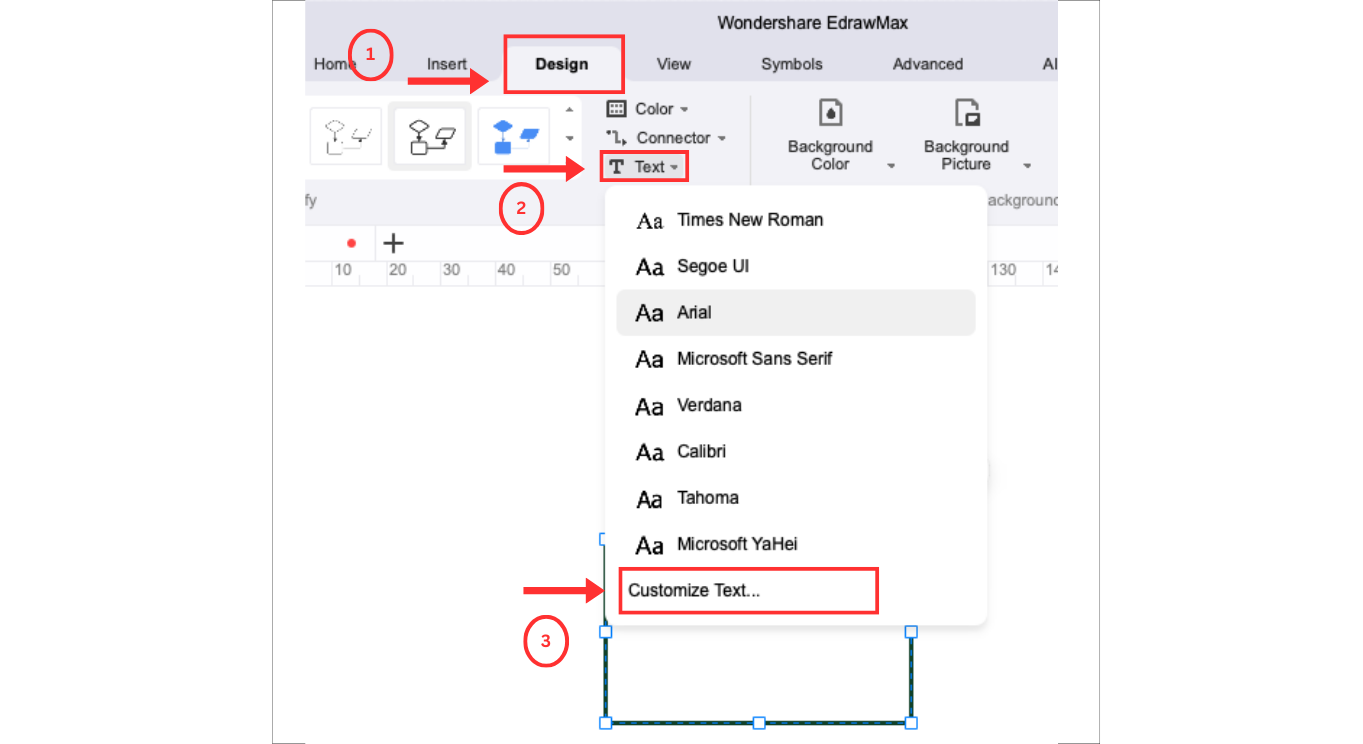Click the Background Color icon

[830, 112]
